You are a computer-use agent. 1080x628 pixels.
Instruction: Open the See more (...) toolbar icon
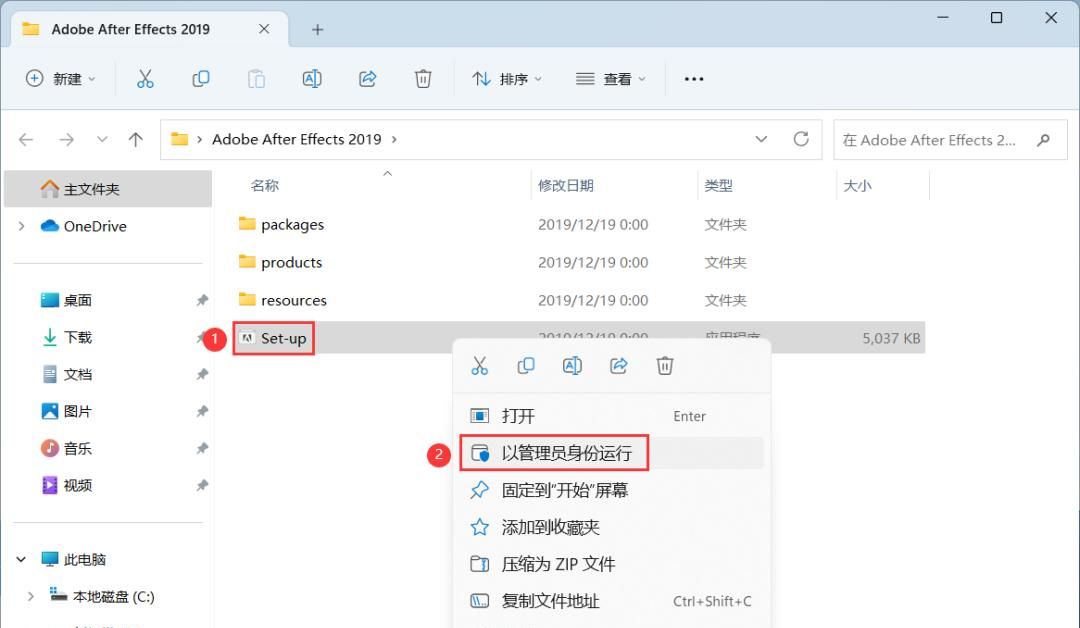[693, 78]
